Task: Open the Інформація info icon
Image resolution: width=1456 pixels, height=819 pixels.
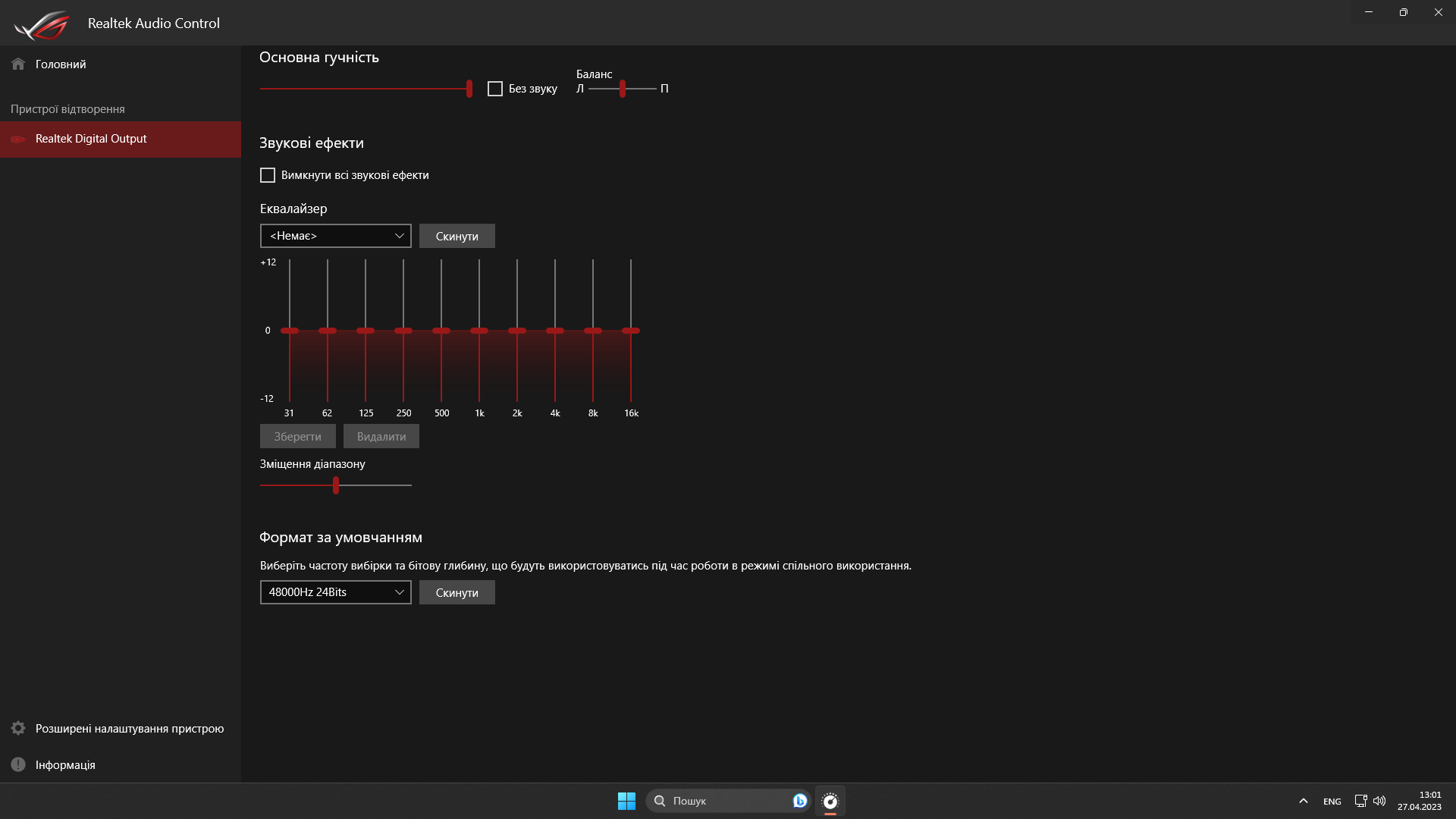Action: (18, 764)
